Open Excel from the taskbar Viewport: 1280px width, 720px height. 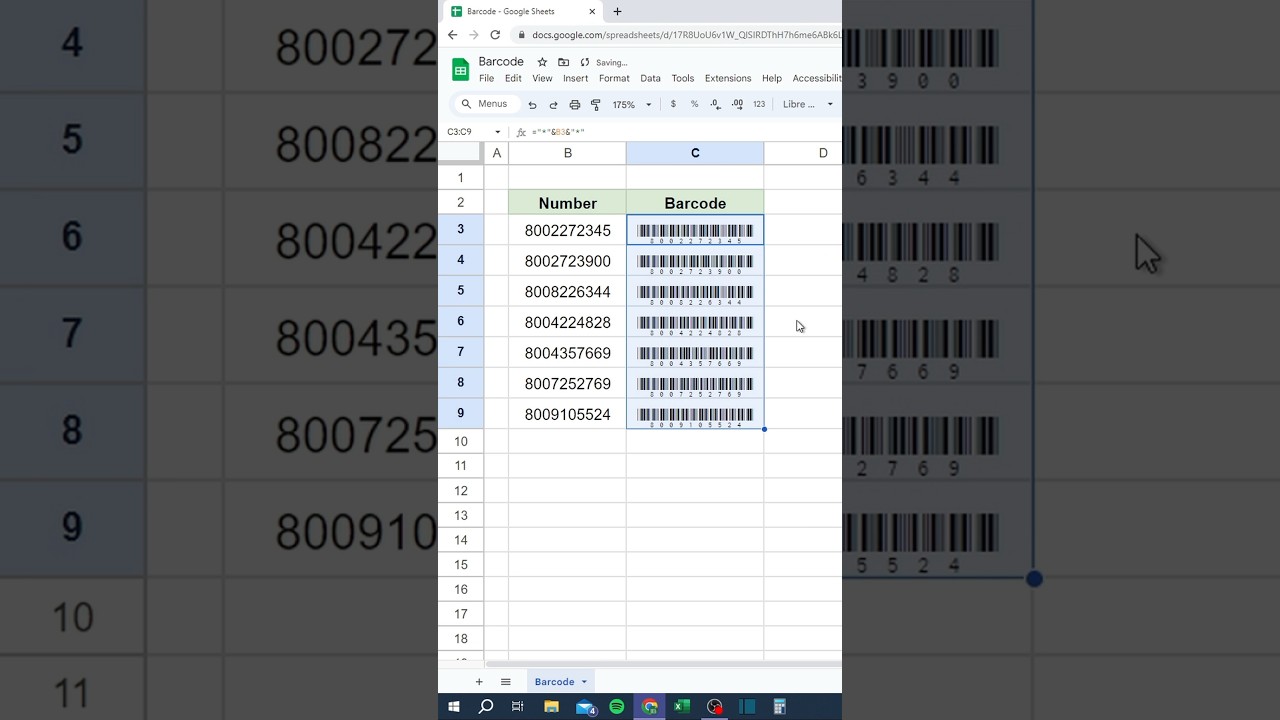tap(682, 706)
